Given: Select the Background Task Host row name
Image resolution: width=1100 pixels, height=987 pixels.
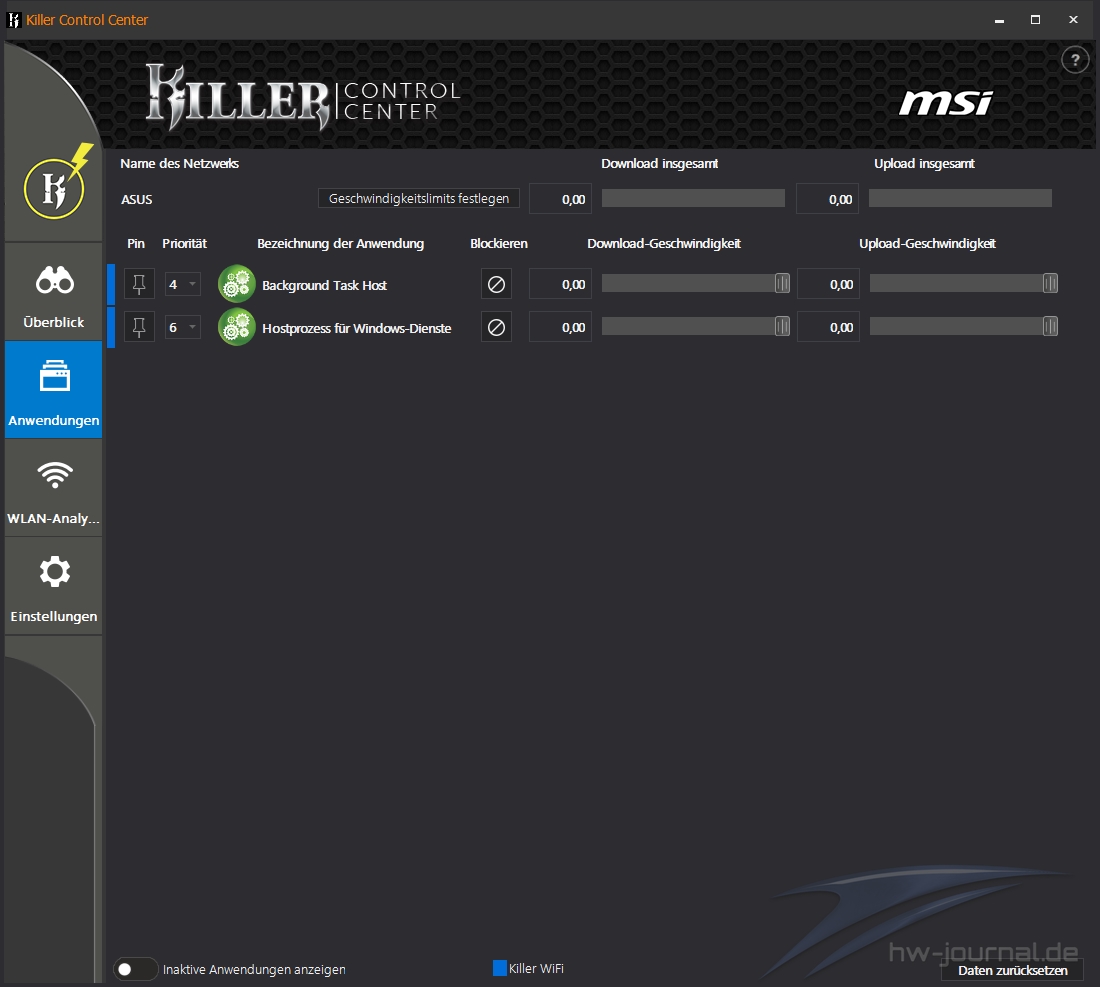Looking at the screenshot, I should tap(324, 285).
